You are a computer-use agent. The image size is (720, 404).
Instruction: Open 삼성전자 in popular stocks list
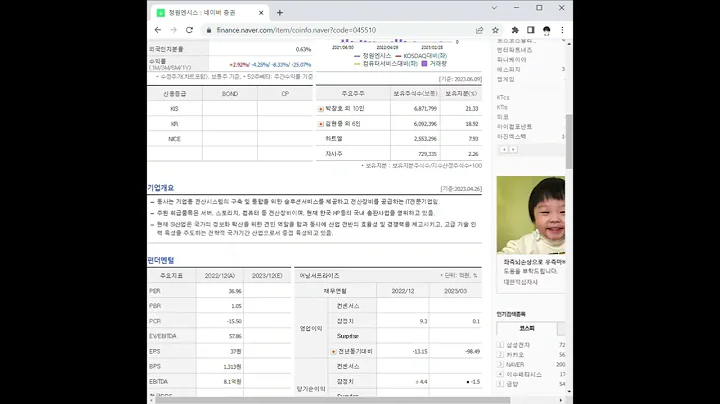tap(518, 345)
